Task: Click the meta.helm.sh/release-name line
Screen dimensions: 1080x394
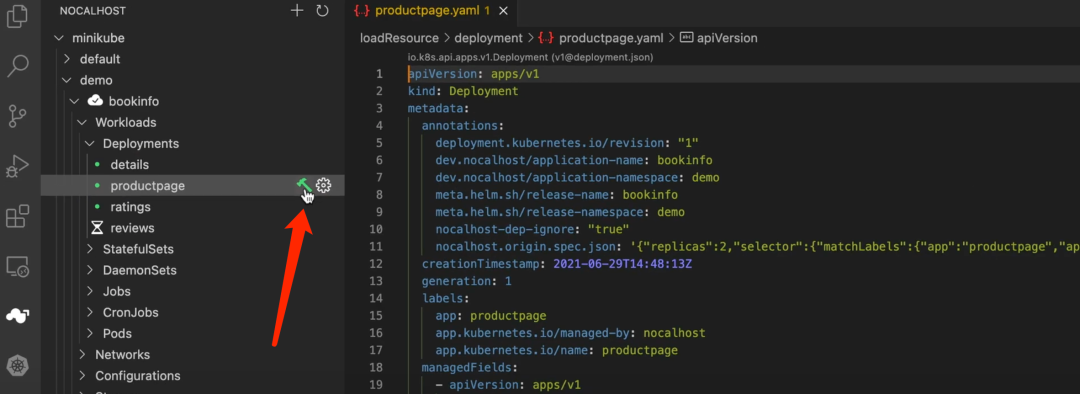Action: [x=557, y=195]
